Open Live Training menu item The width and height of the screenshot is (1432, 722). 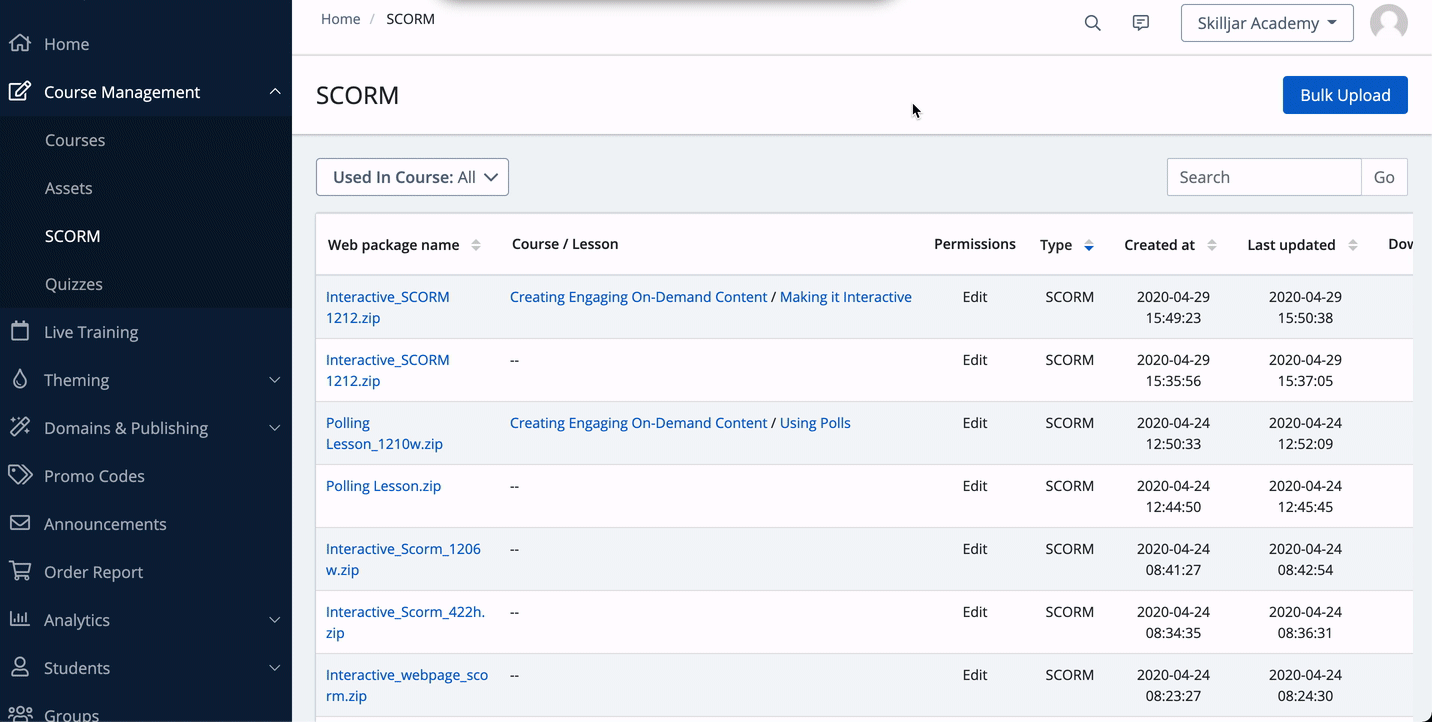click(x=91, y=332)
